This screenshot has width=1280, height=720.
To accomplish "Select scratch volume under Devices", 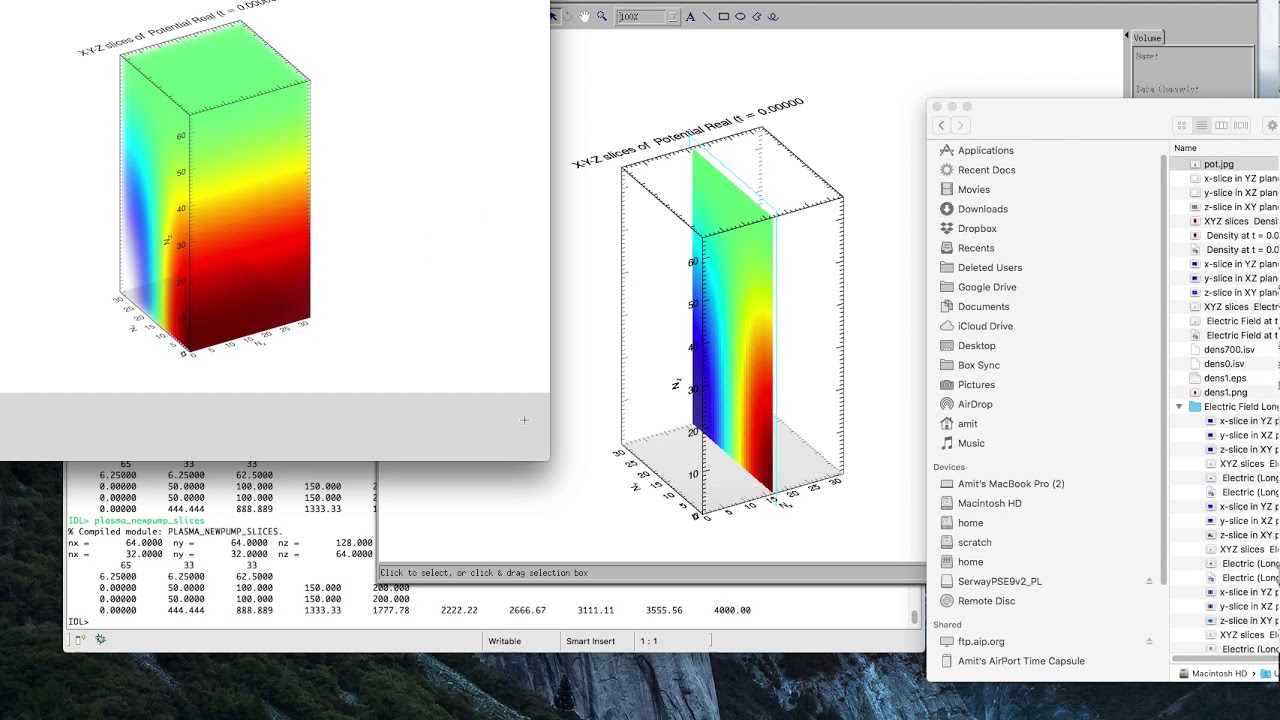I will coord(974,542).
